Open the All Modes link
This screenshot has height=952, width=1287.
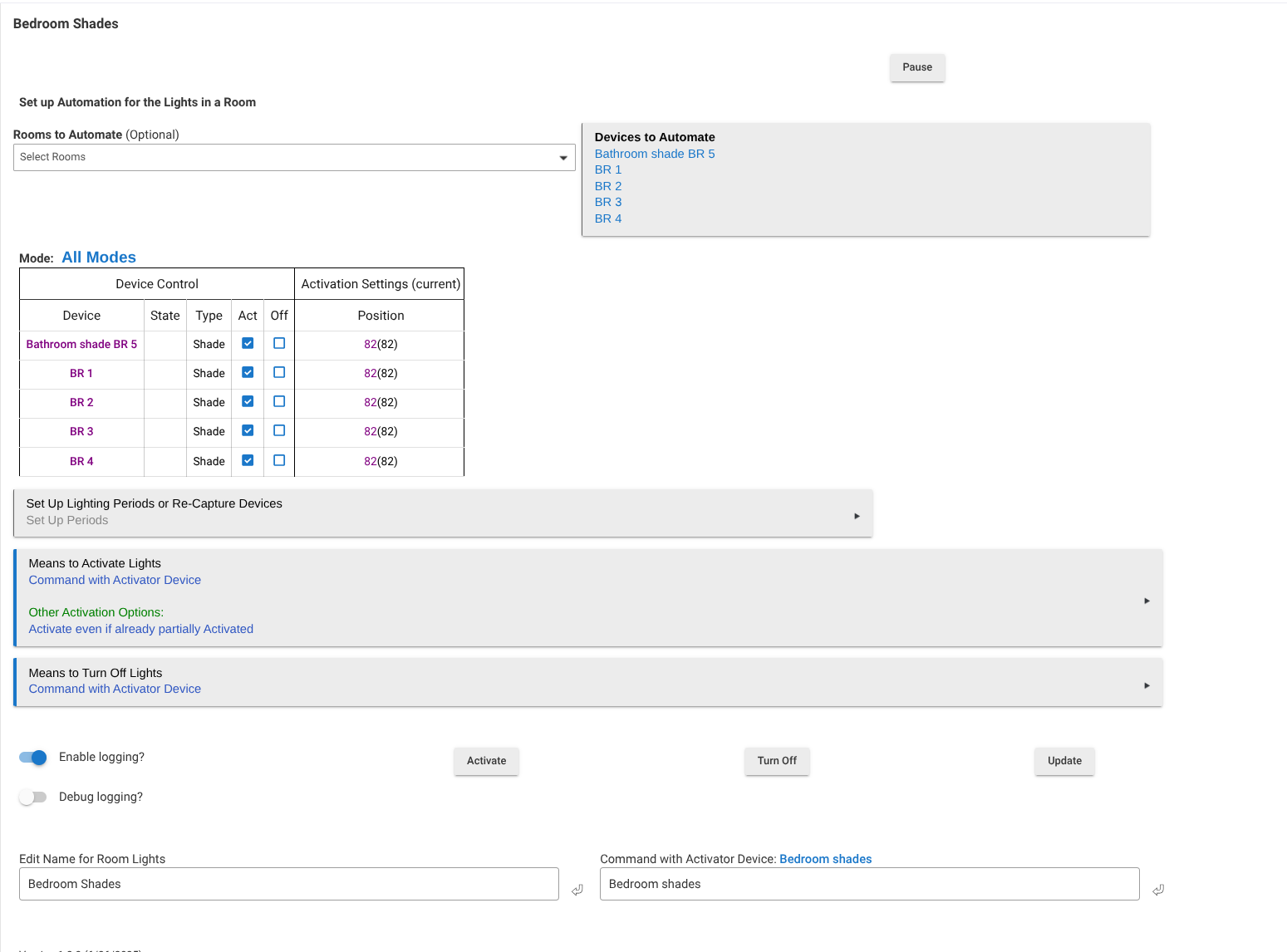tap(98, 258)
